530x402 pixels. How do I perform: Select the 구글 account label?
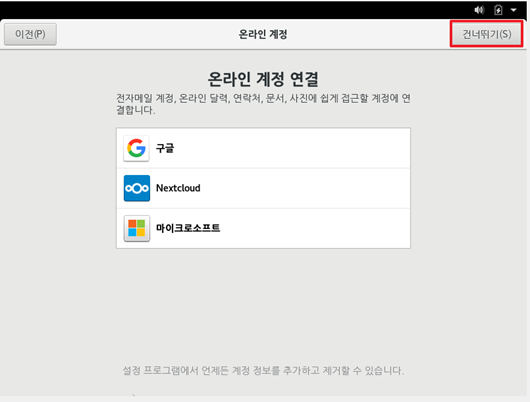coord(165,148)
